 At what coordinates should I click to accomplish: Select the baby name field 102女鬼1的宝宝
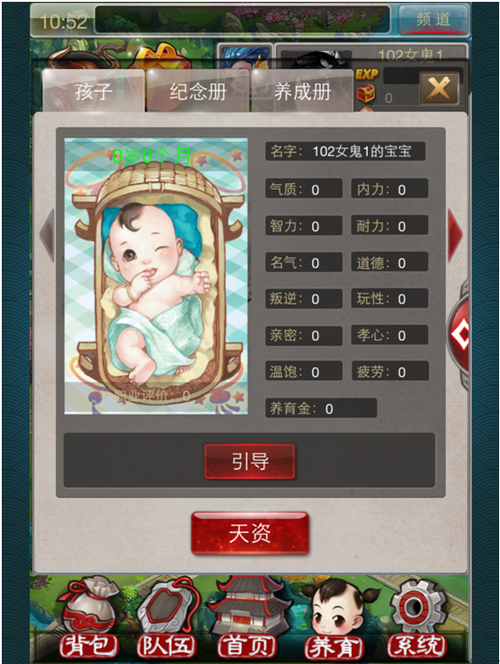pos(345,151)
